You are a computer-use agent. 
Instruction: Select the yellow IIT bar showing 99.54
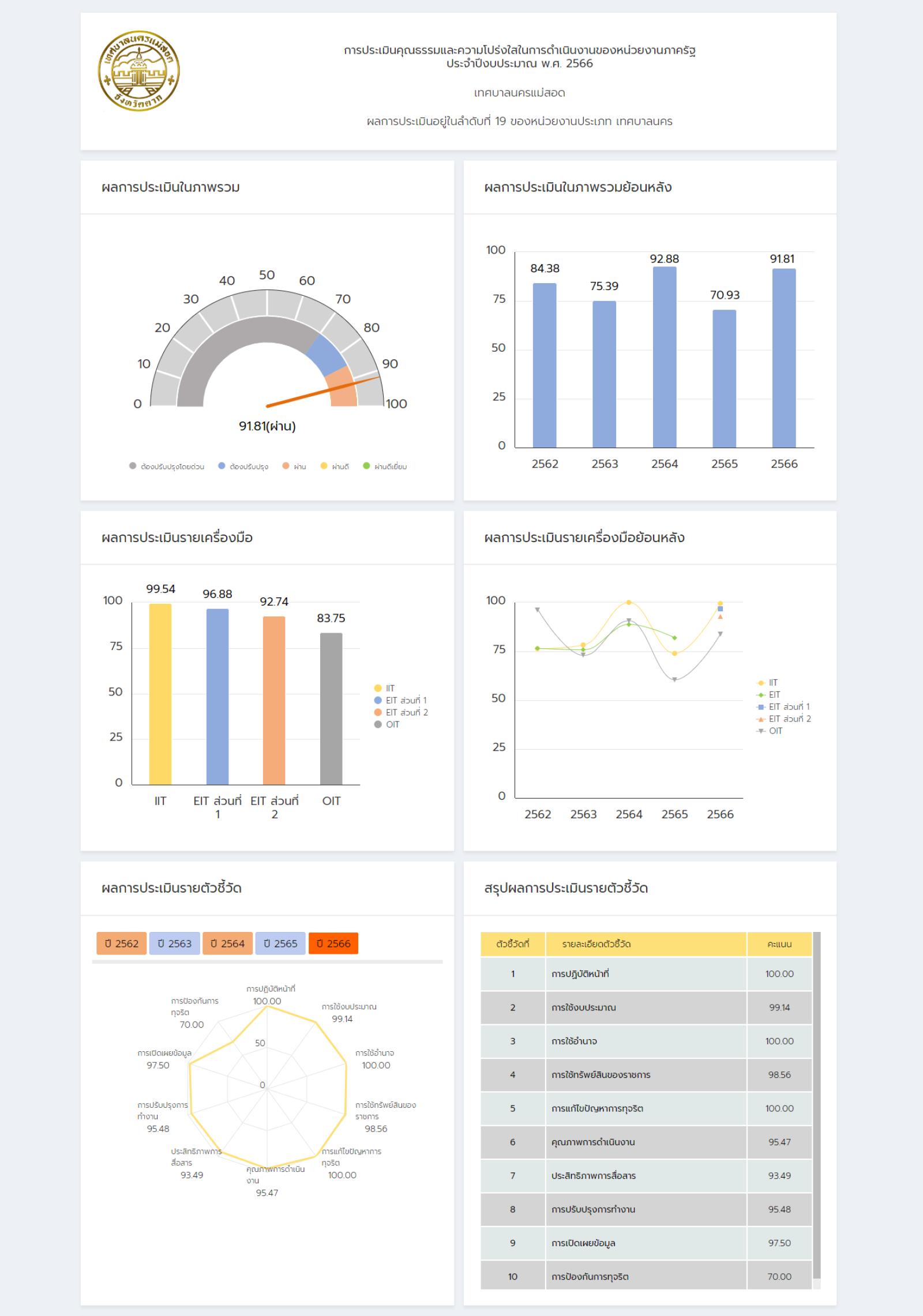point(160,694)
